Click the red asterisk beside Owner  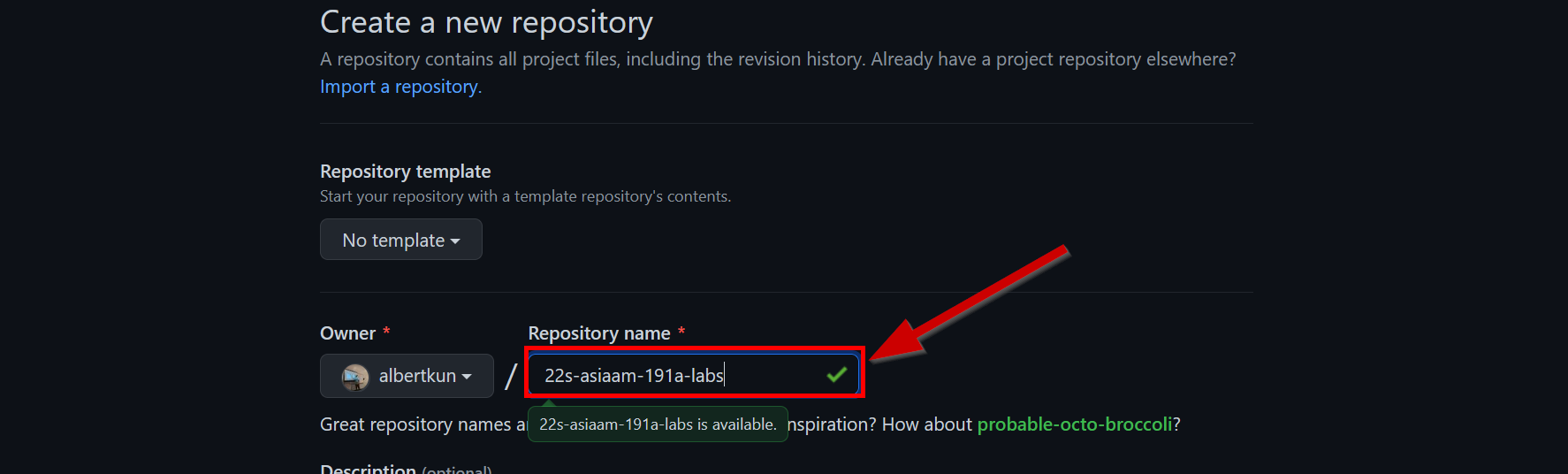coord(386,332)
